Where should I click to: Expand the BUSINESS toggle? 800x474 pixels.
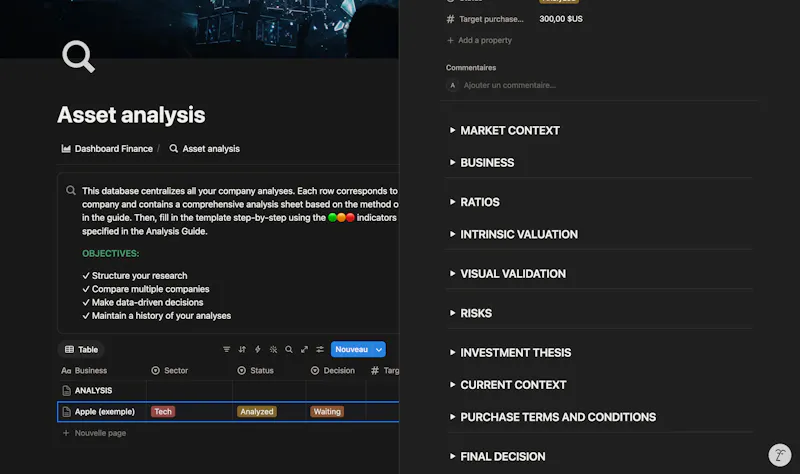(x=452, y=162)
